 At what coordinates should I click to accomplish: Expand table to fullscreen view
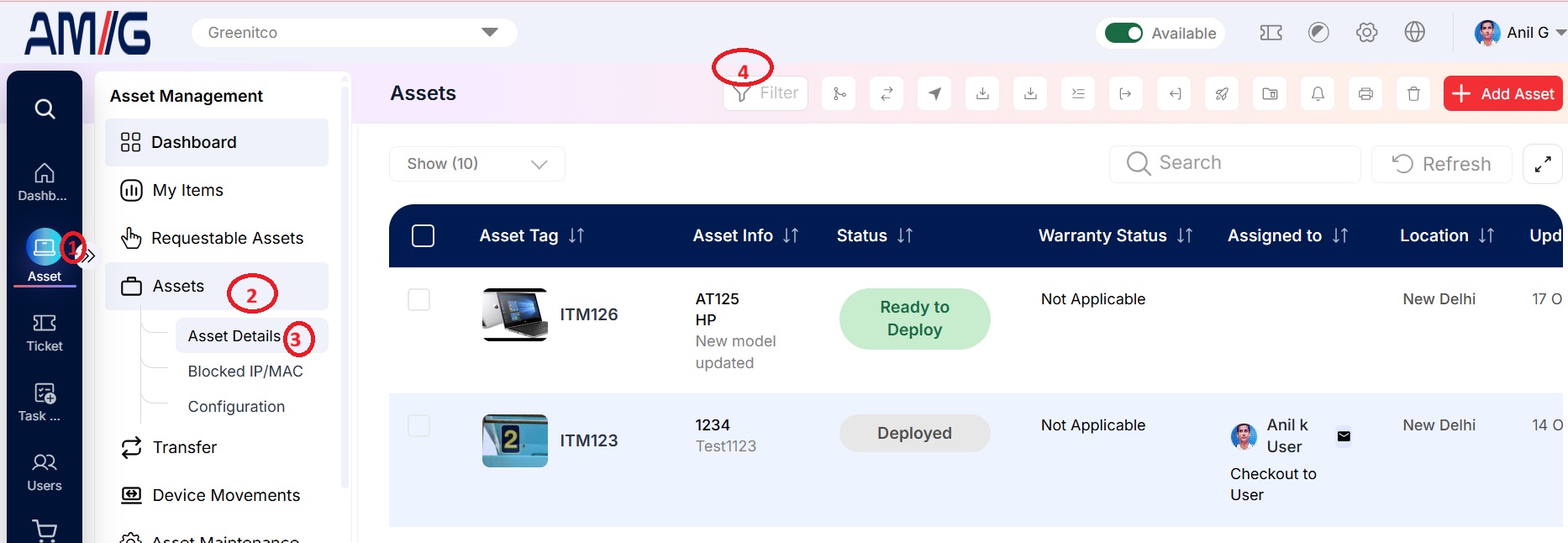(1543, 164)
